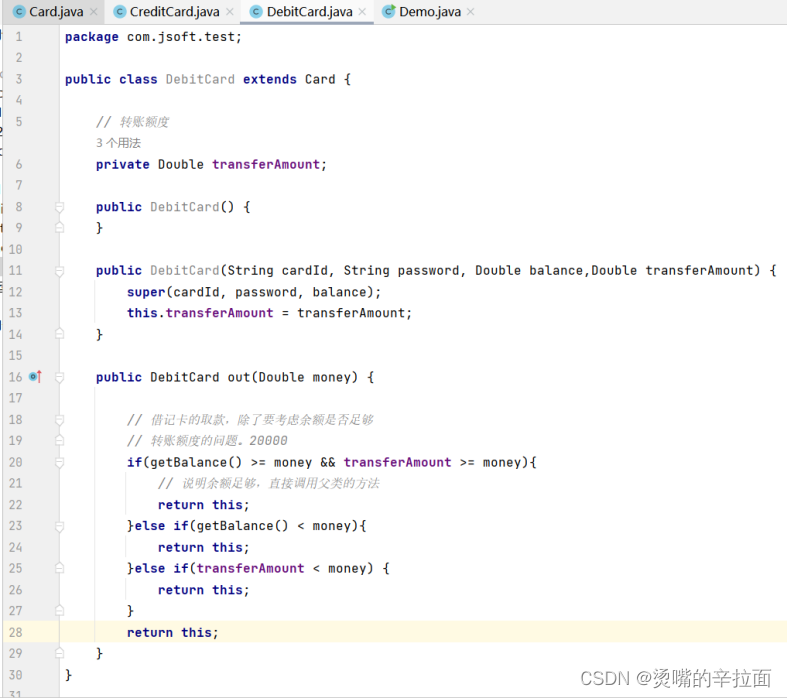Close the CreditCard.java tab
This screenshot has width=787, height=698.
click(230, 12)
